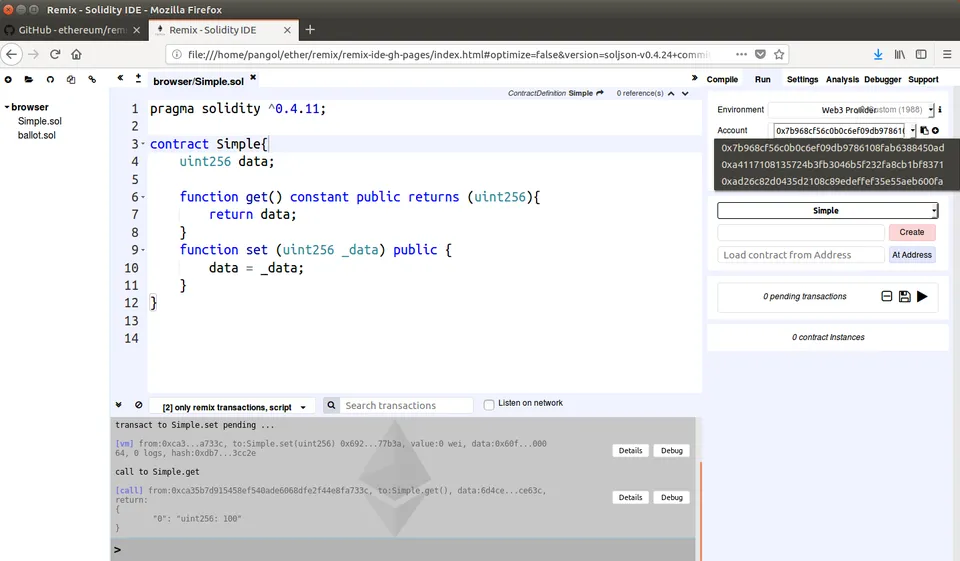Switch to the Compile tab
Image resolution: width=960 pixels, height=561 pixels.
pyautogui.click(x=722, y=80)
